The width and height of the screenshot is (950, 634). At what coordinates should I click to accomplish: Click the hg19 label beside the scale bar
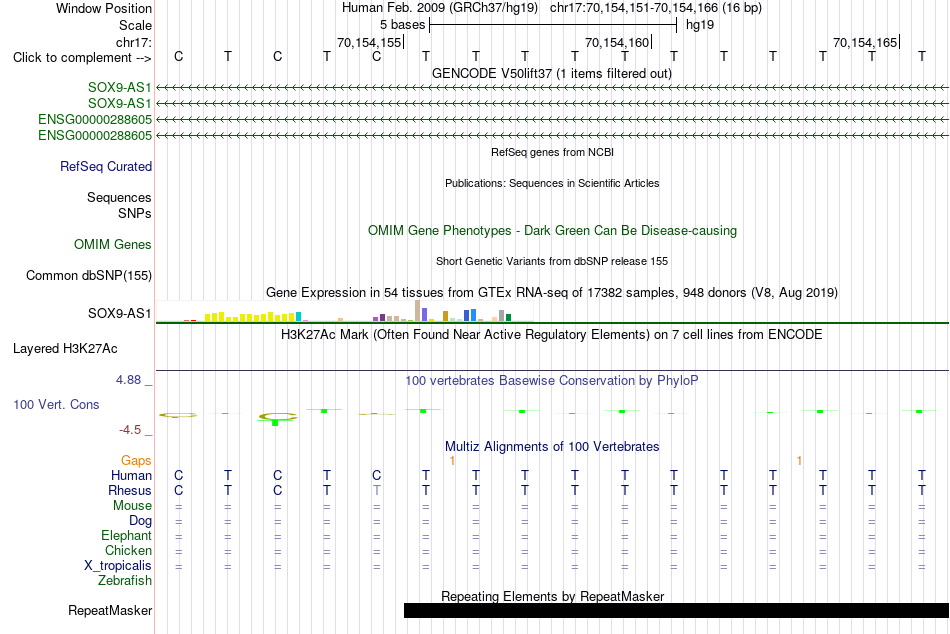(700, 25)
